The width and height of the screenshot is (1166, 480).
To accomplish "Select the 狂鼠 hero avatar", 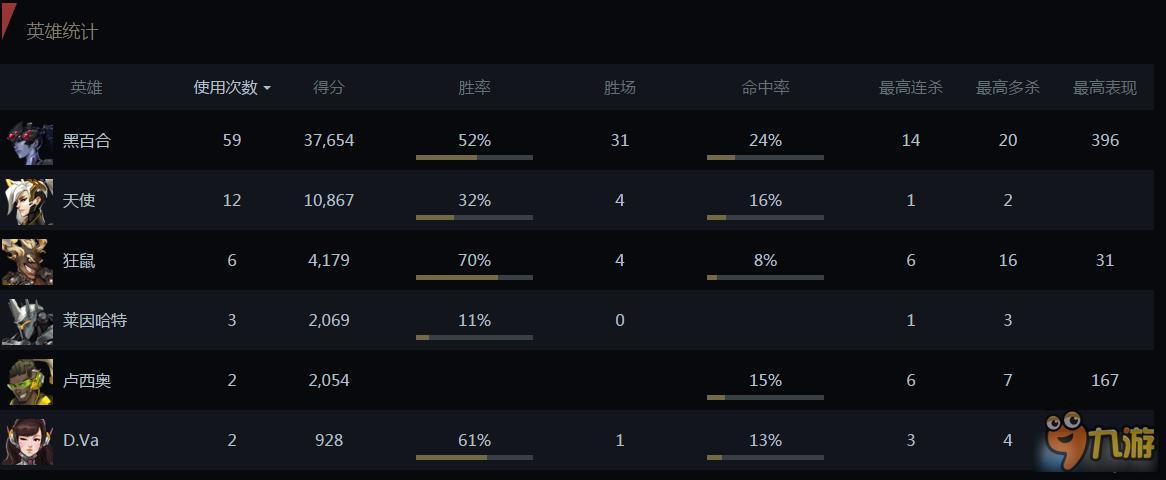I will 28,261.
